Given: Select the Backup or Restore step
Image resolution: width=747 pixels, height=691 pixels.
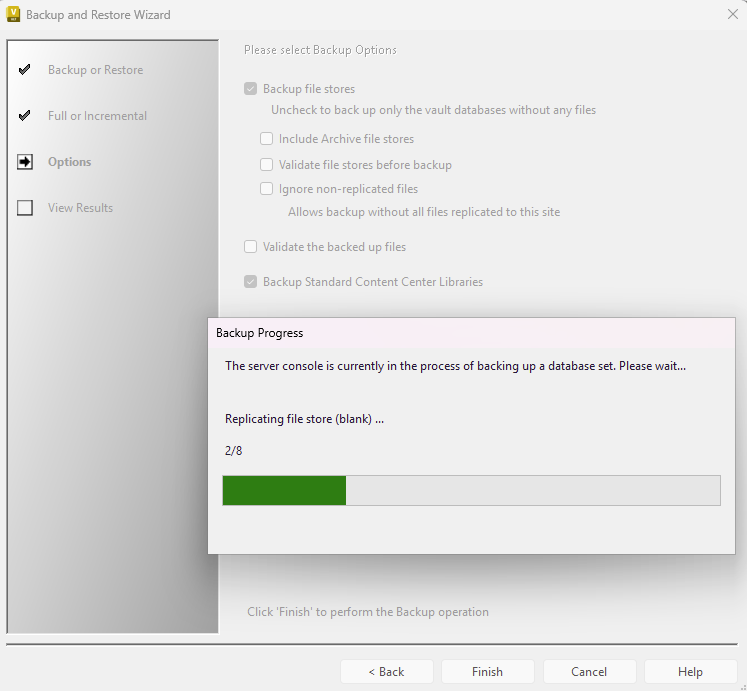Looking at the screenshot, I should pyautogui.click(x=95, y=70).
